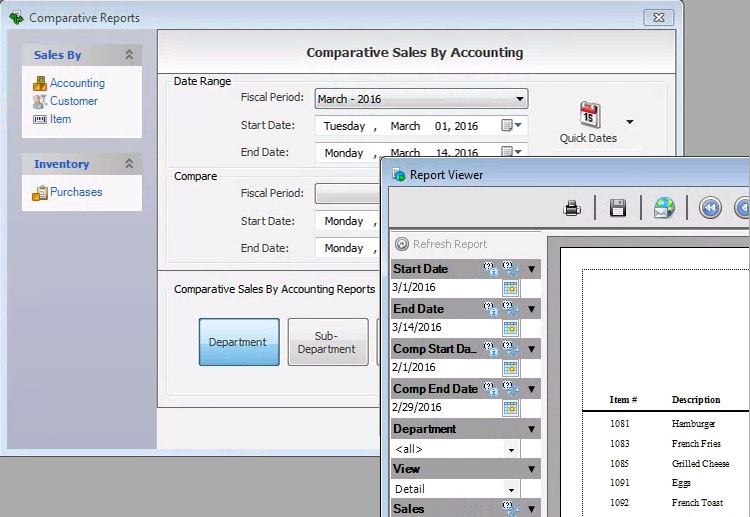Collapse the Inventory panel
The height and width of the screenshot is (517, 750).
pyautogui.click(x=129, y=164)
